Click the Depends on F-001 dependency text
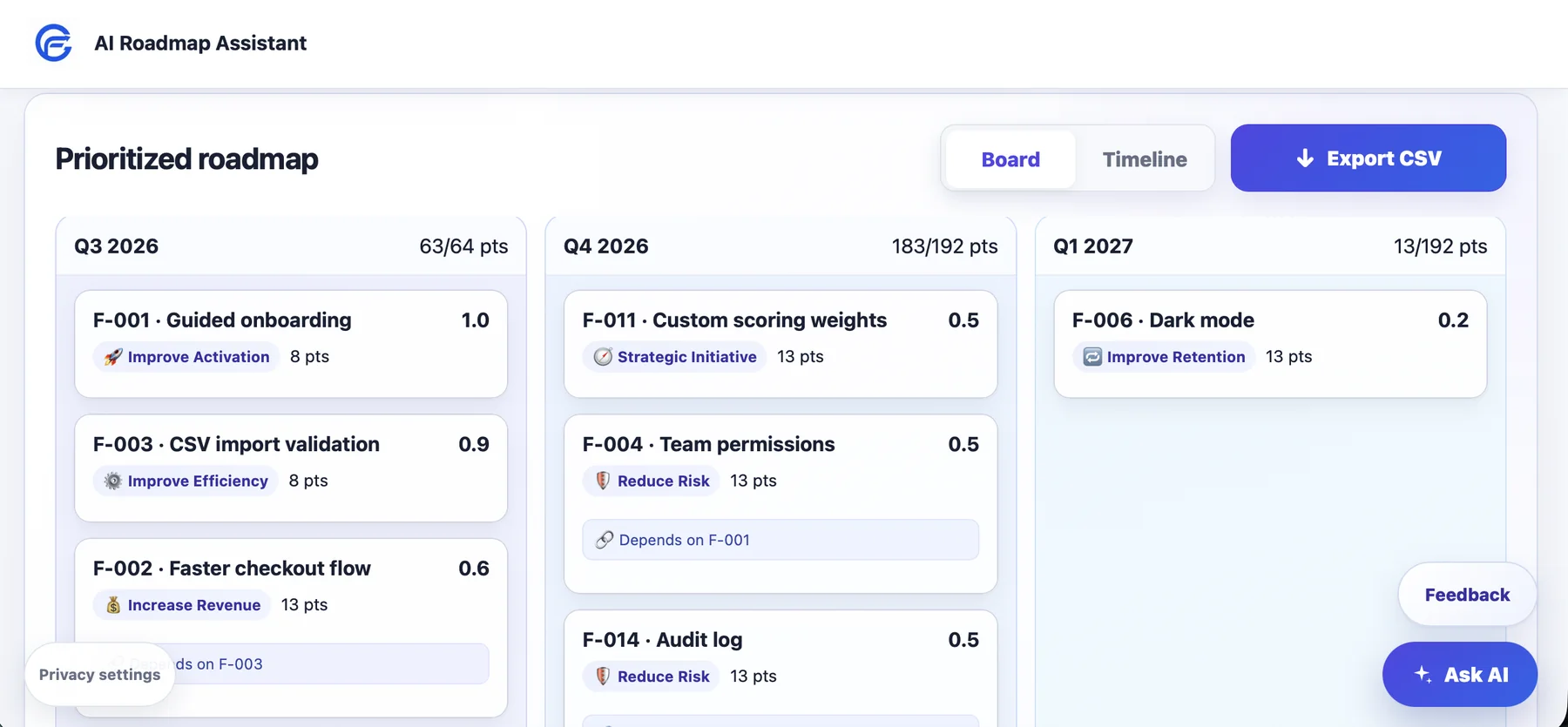 685,540
